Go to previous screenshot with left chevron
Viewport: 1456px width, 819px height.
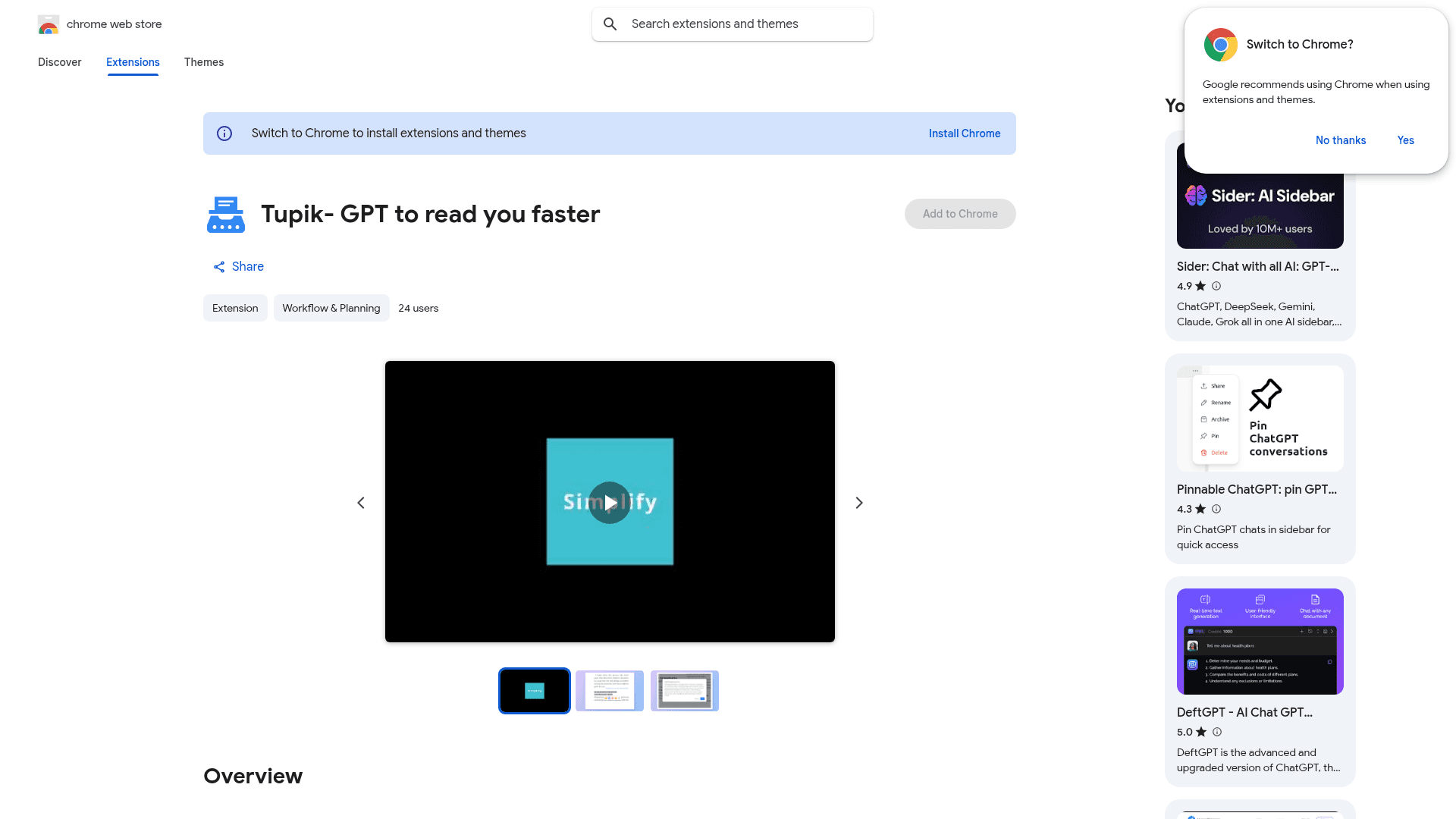[x=361, y=503]
